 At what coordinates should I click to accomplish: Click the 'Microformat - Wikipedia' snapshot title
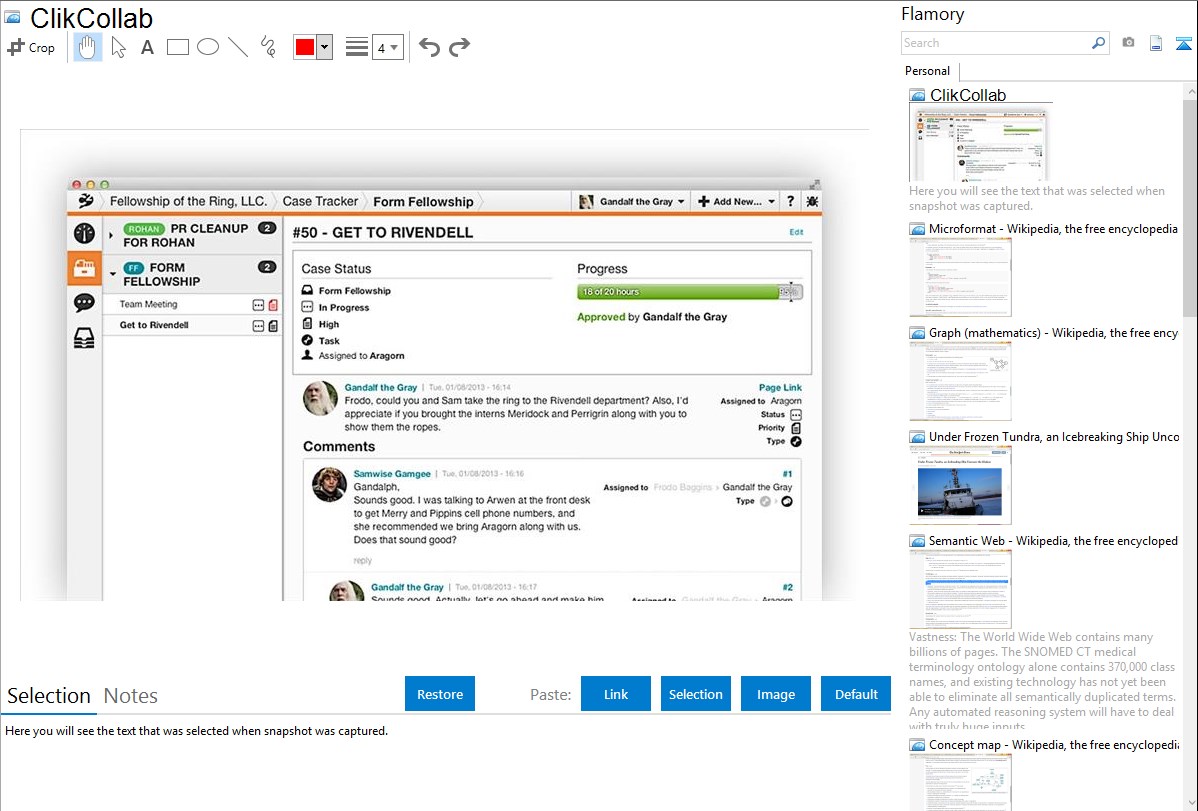(x=1053, y=229)
